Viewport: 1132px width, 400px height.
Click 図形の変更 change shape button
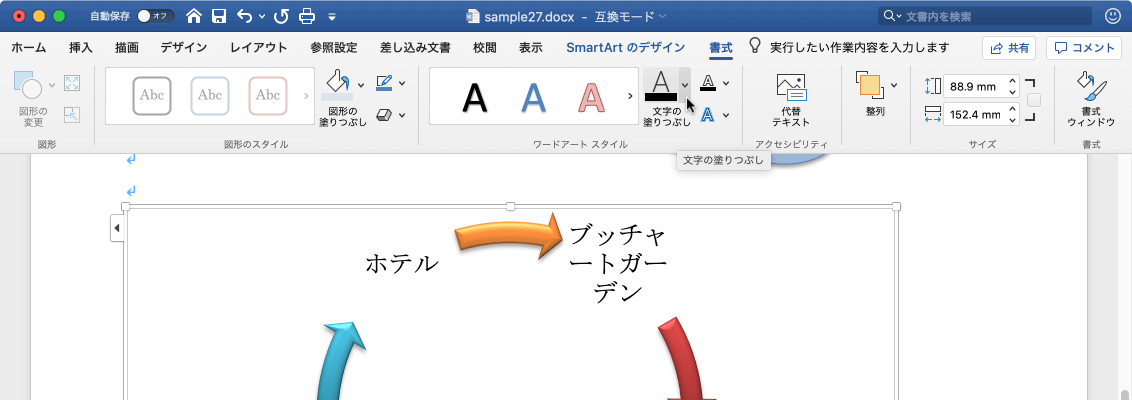pyautogui.click(x=32, y=99)
